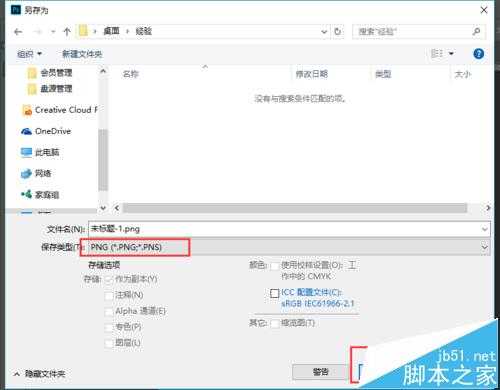The width and height of the screenshot is (500, 390).
Task: Click the navigation pane vertical scrollbar thumb
Action: coord(103,160)
